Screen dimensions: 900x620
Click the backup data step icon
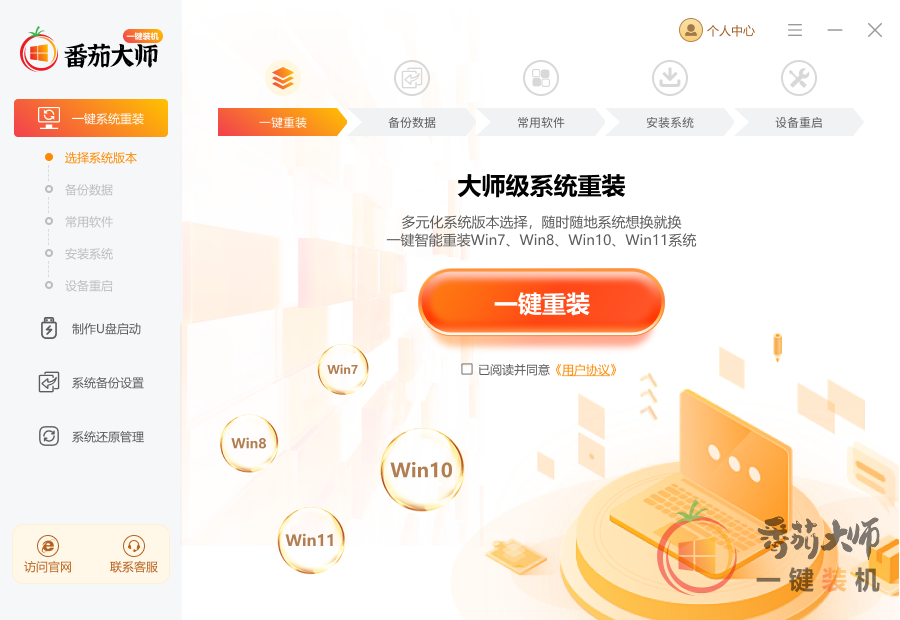(x=412, y=78)
